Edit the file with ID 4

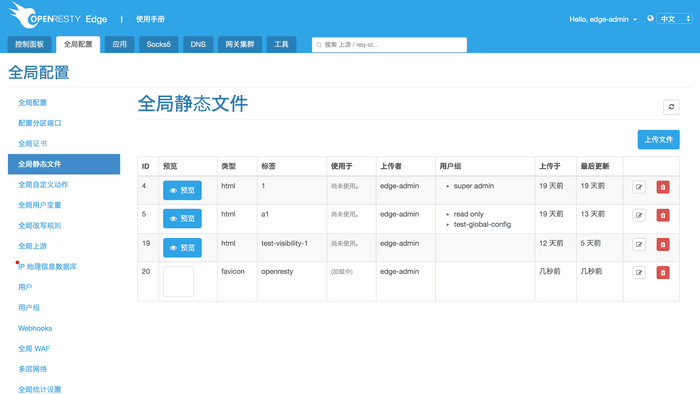[639, 187]
